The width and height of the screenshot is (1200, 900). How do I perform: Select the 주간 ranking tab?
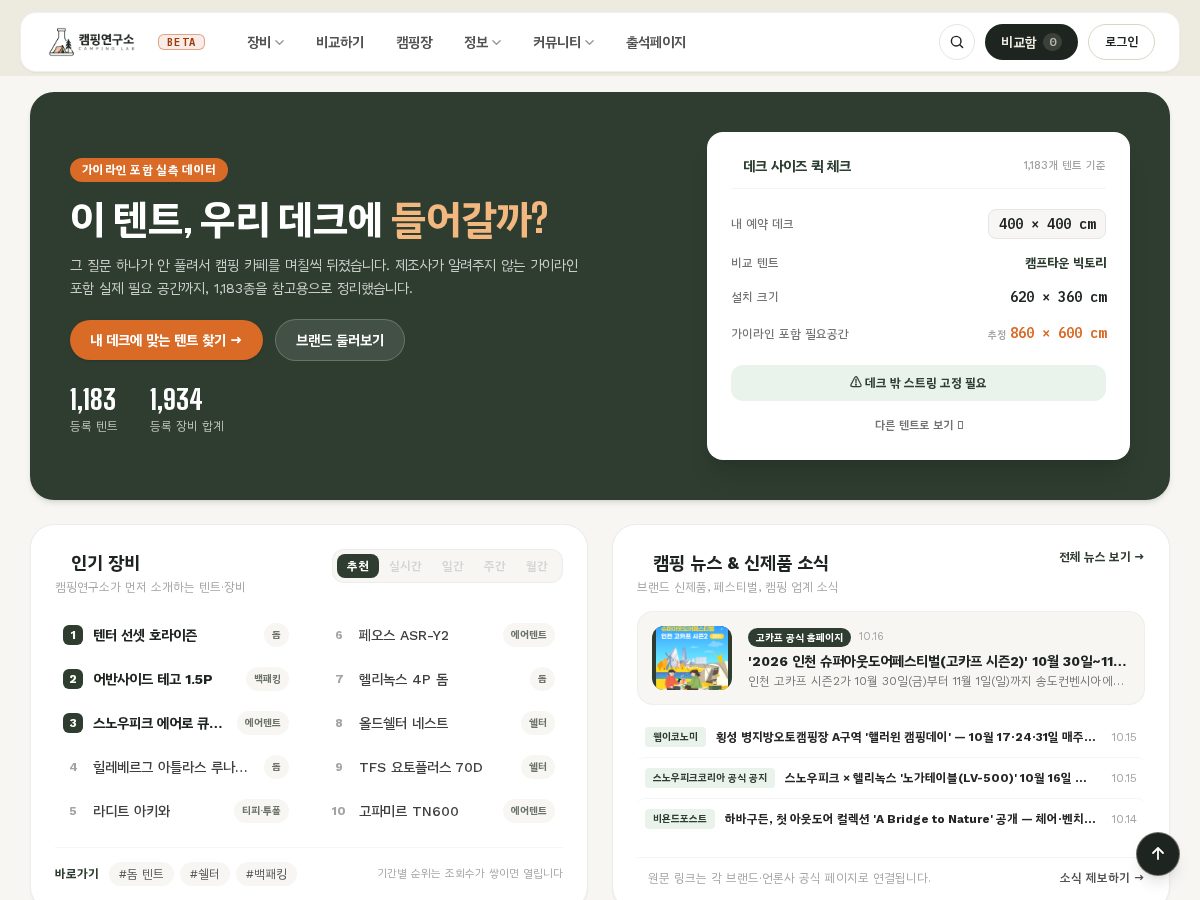495,566
